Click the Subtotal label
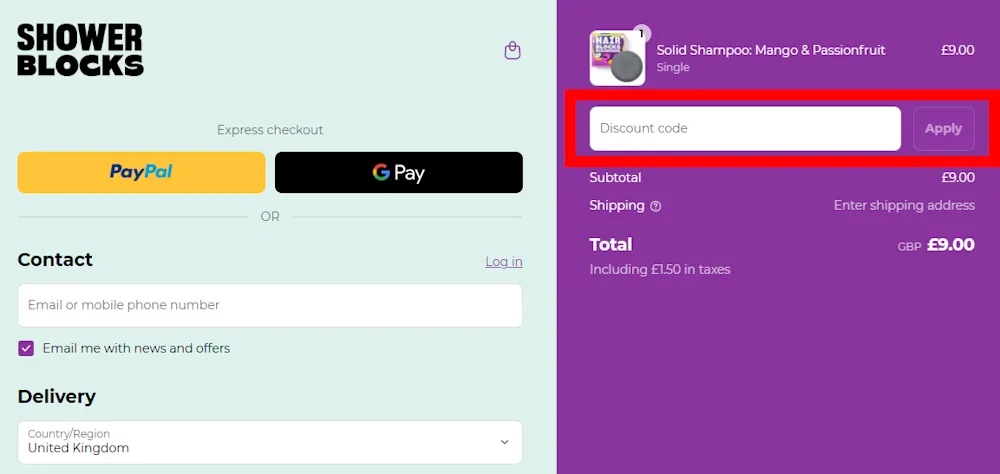Screen dimensions: 1000x474 615,177
